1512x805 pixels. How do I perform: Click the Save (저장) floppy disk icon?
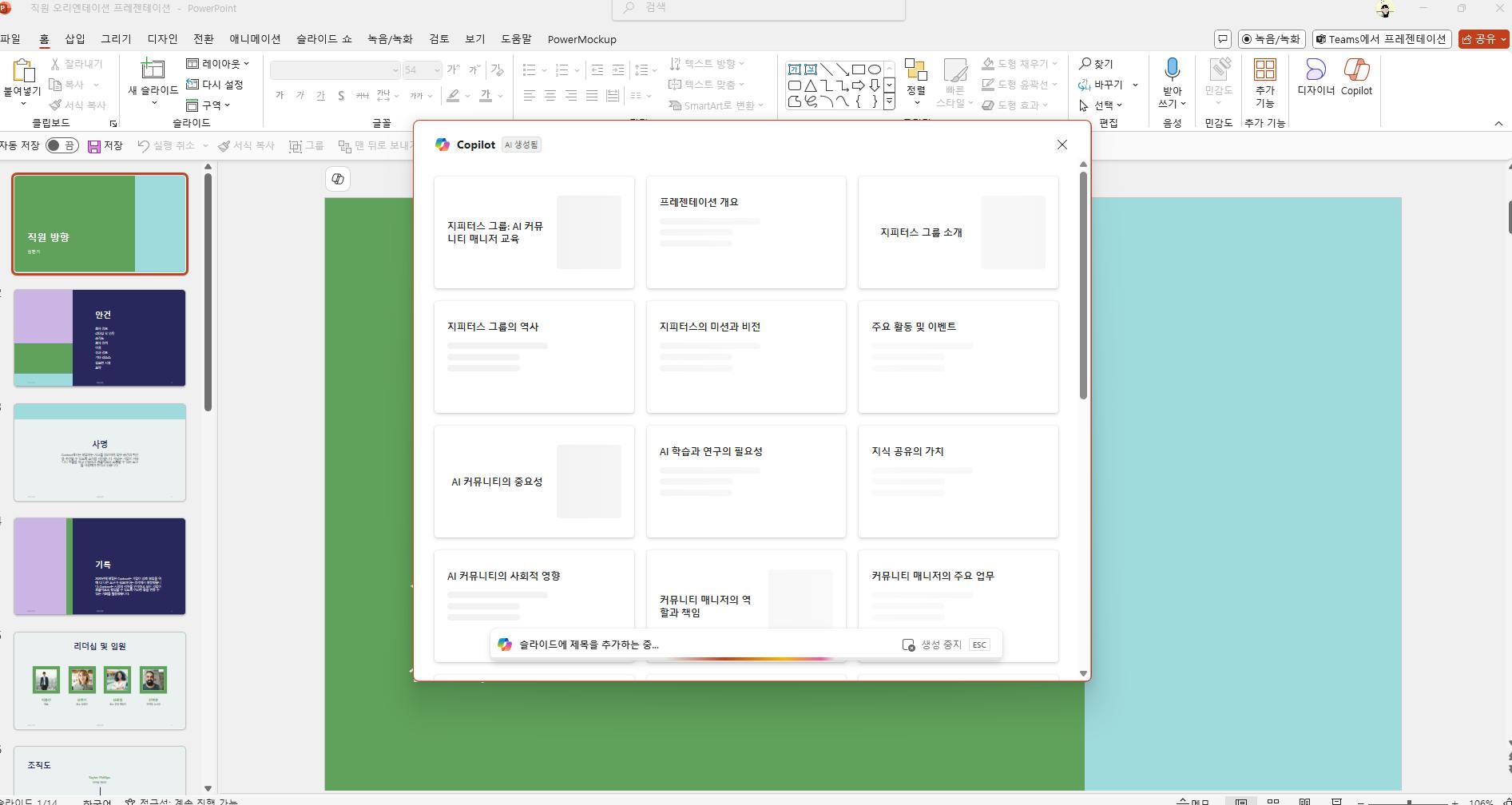[94, 146]
